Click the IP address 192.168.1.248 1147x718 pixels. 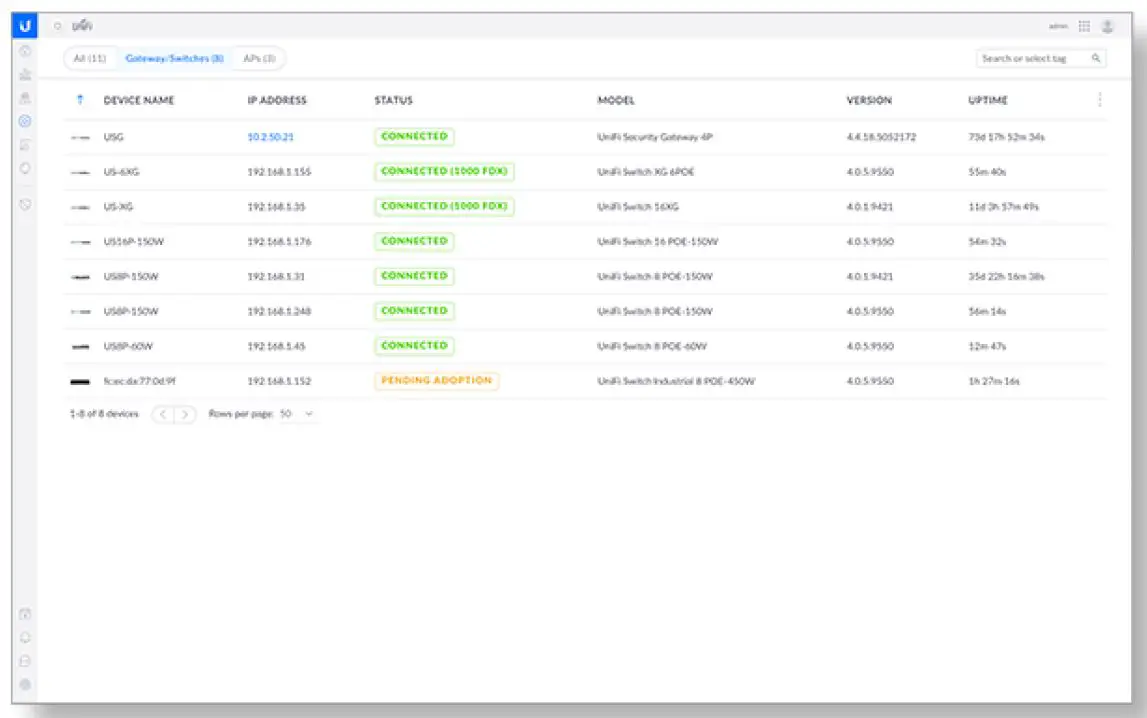[x=279, y=311]
